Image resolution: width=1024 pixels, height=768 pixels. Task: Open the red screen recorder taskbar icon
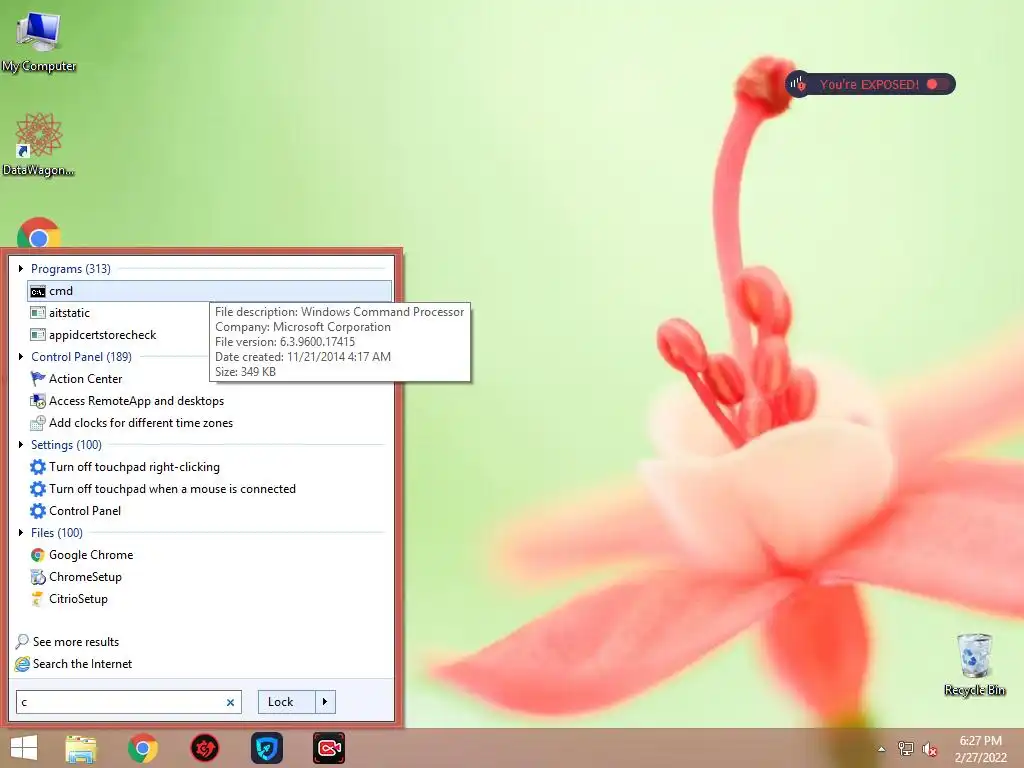(x=328, y=748)
